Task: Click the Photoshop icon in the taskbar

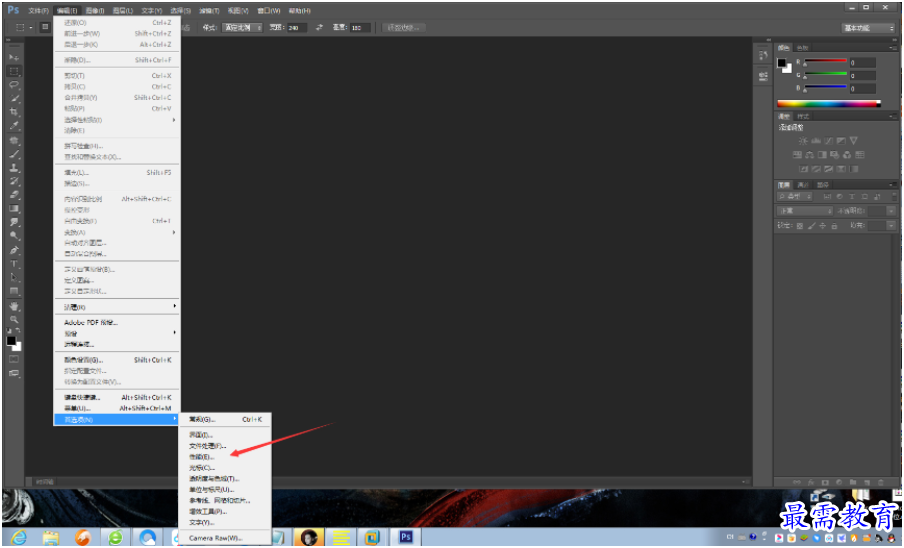Action: point(406,538)
